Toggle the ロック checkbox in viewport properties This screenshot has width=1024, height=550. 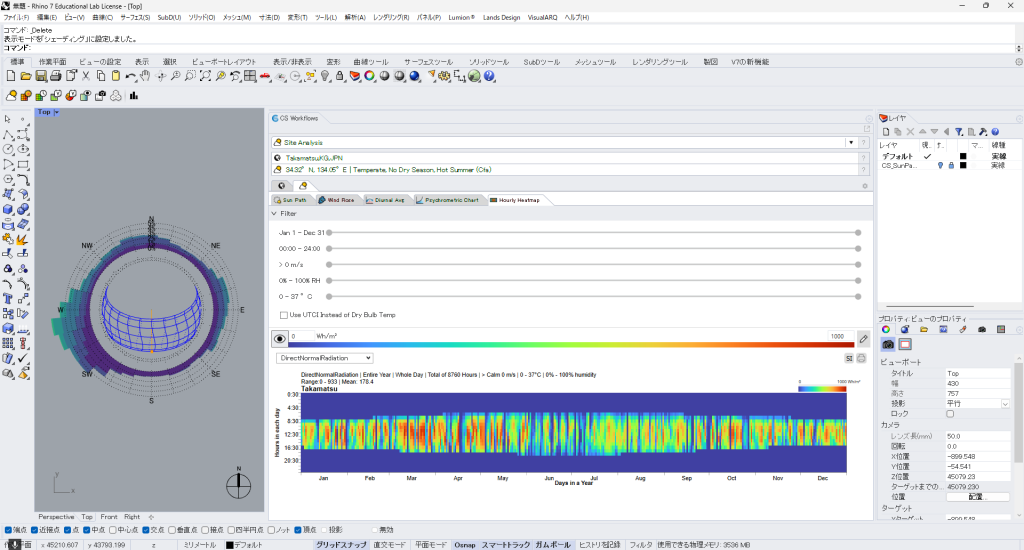click(x=950, y=413)
